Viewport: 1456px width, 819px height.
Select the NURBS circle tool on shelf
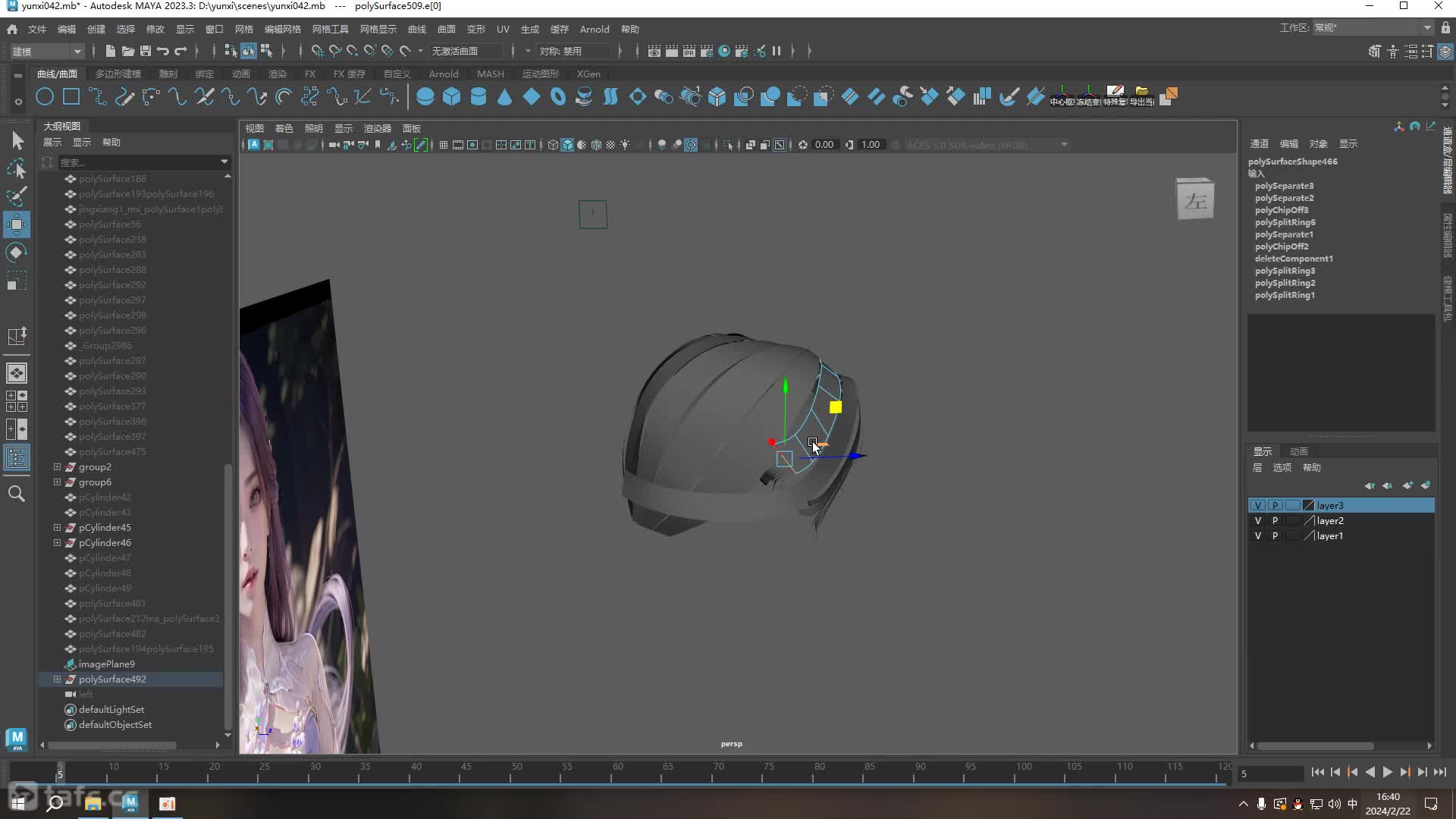(x=45, y=96)
